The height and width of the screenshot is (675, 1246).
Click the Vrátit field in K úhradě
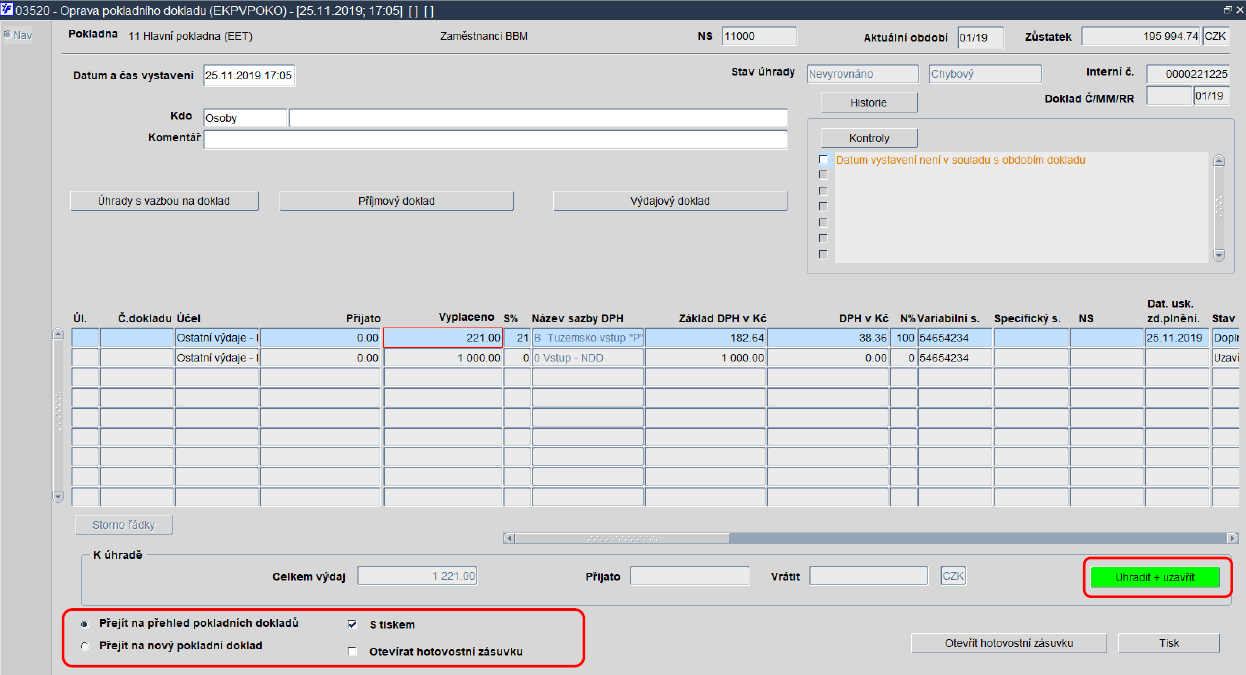[869, 576]
